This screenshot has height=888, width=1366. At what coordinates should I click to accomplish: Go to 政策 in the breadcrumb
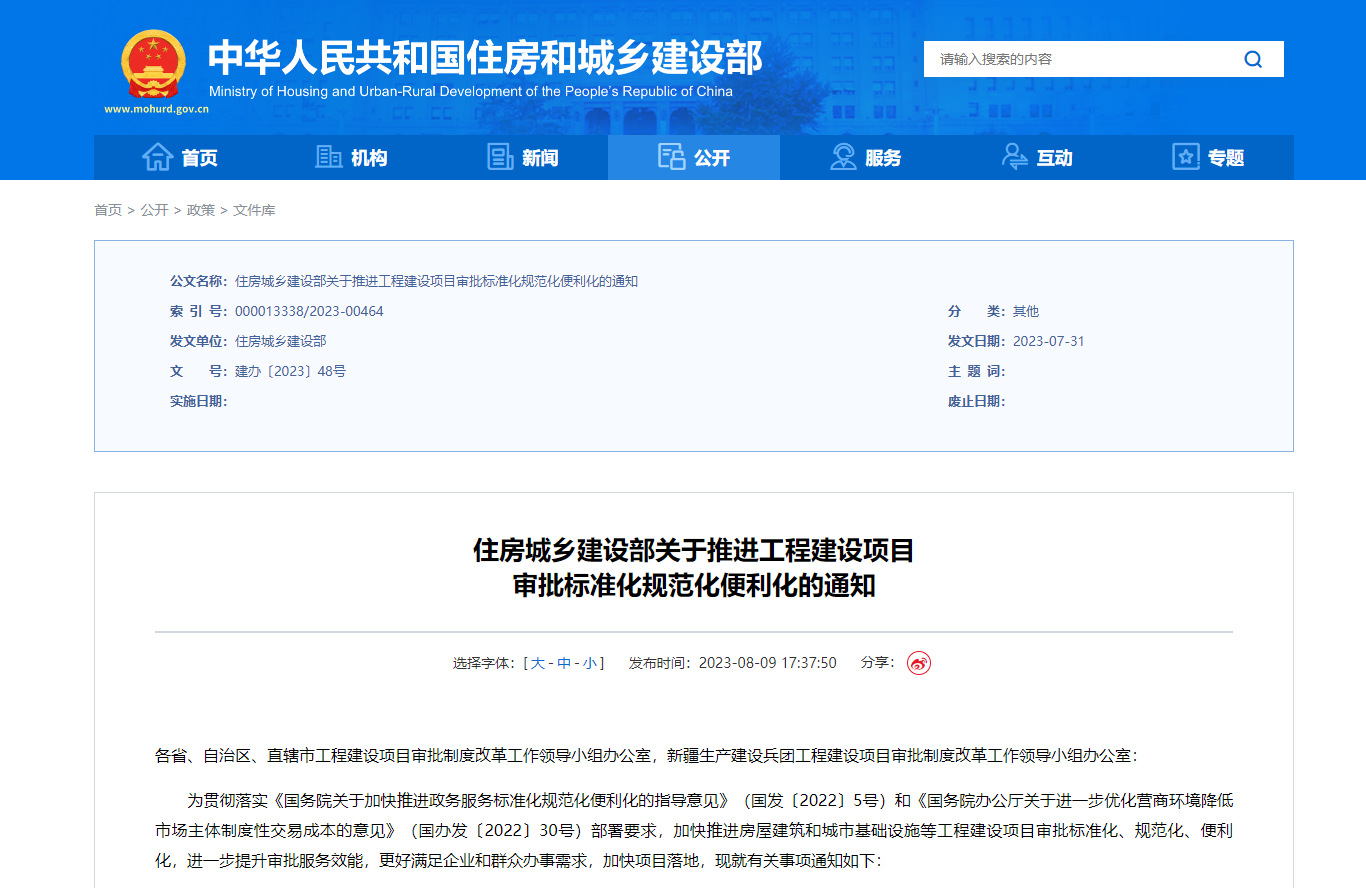click(x=201, y=210)
